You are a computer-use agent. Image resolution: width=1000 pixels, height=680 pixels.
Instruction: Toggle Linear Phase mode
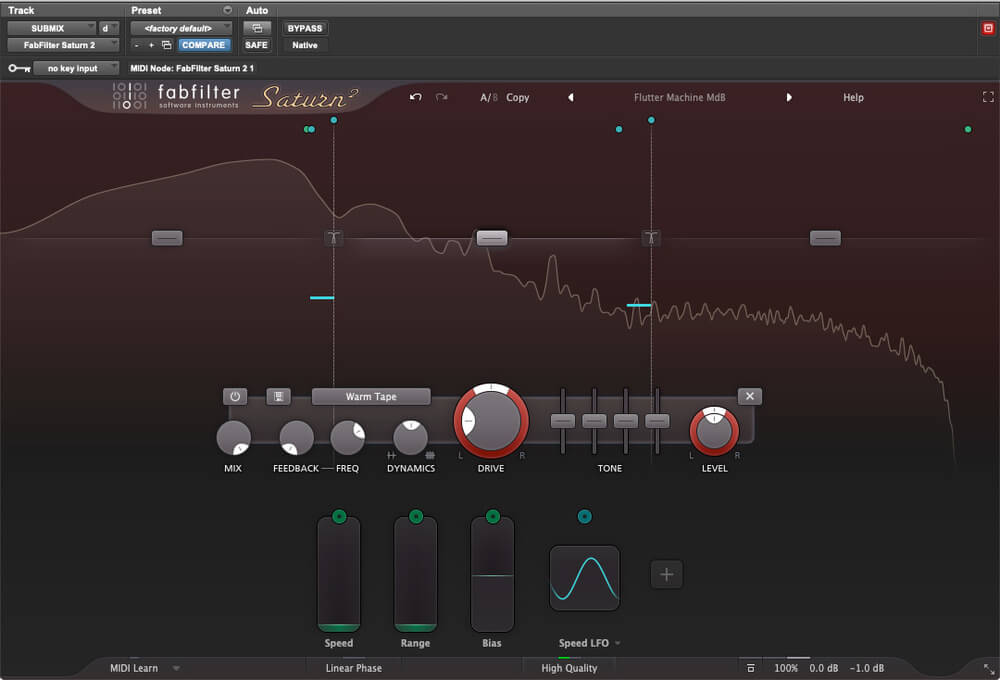(353, 668)
